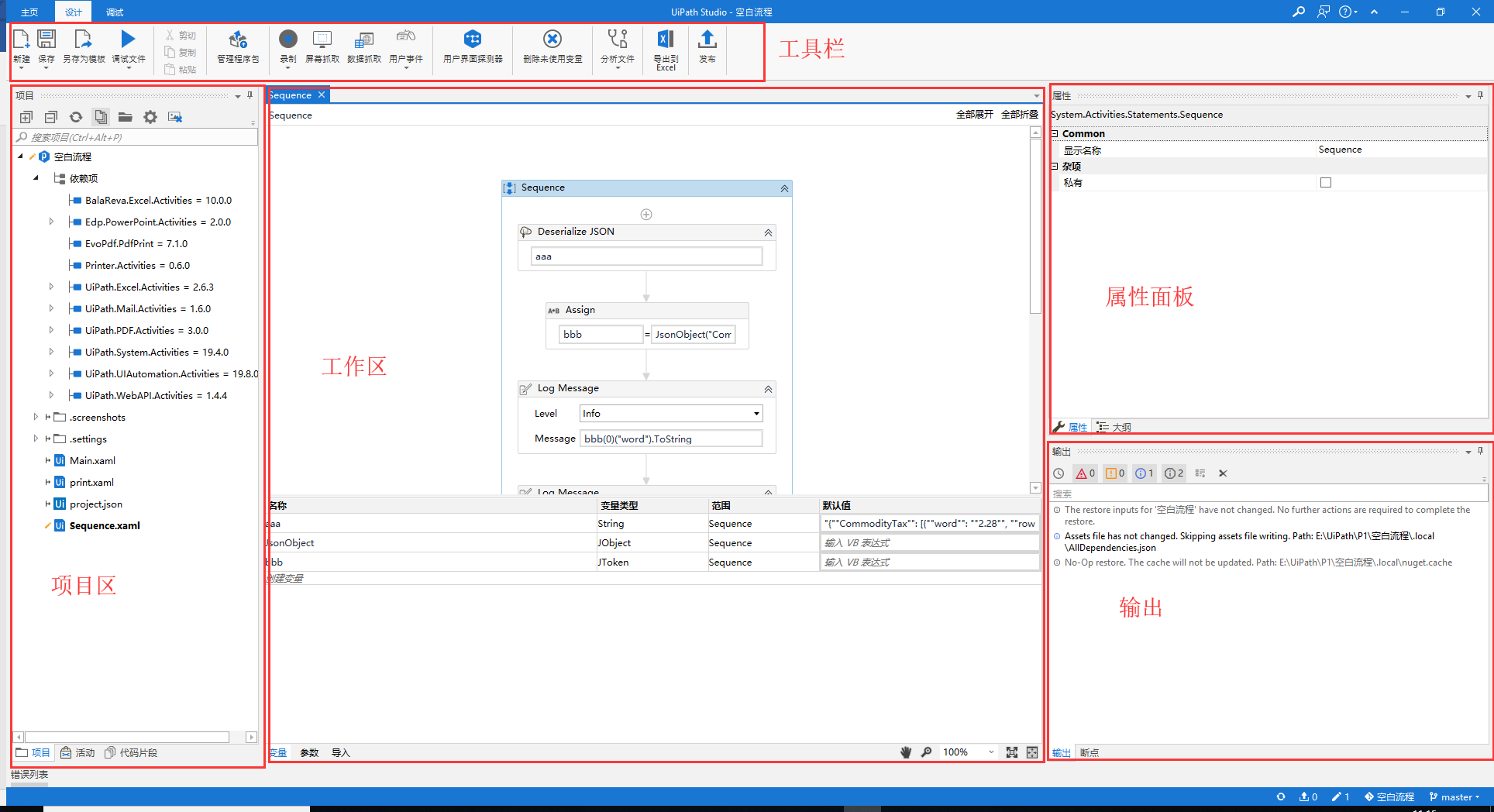Collapse the first Log Message activity
Screen dimensions: 1494x812
coord(768,389)
